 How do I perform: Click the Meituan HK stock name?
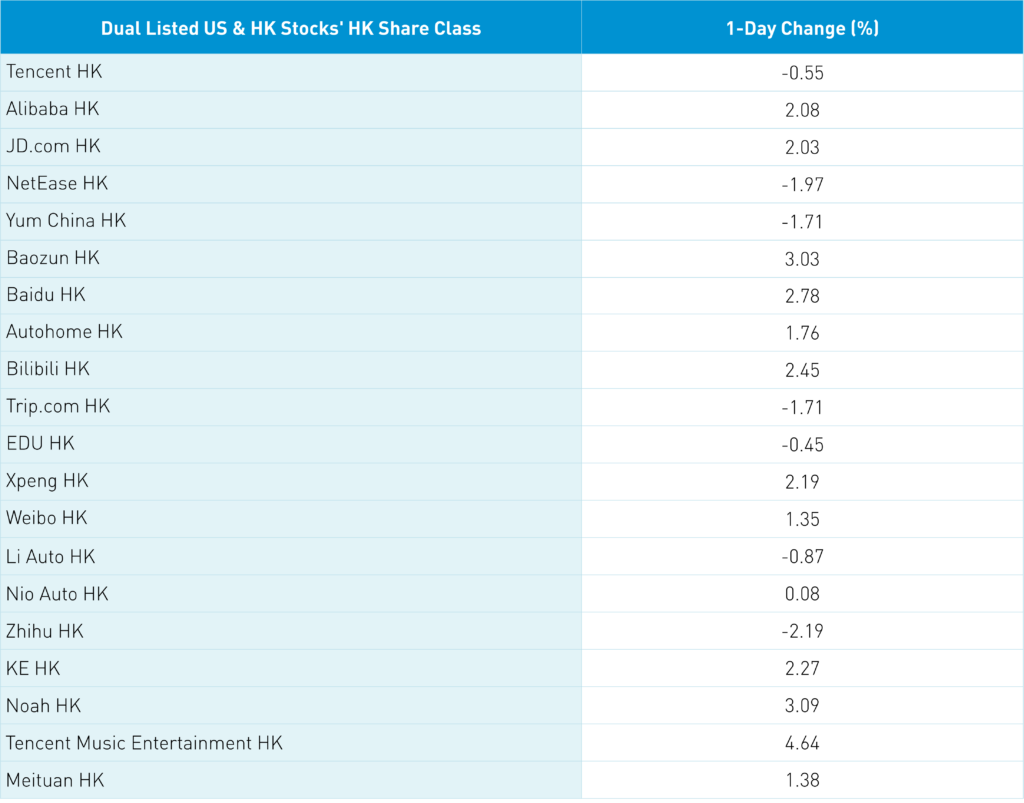(54, 780)
